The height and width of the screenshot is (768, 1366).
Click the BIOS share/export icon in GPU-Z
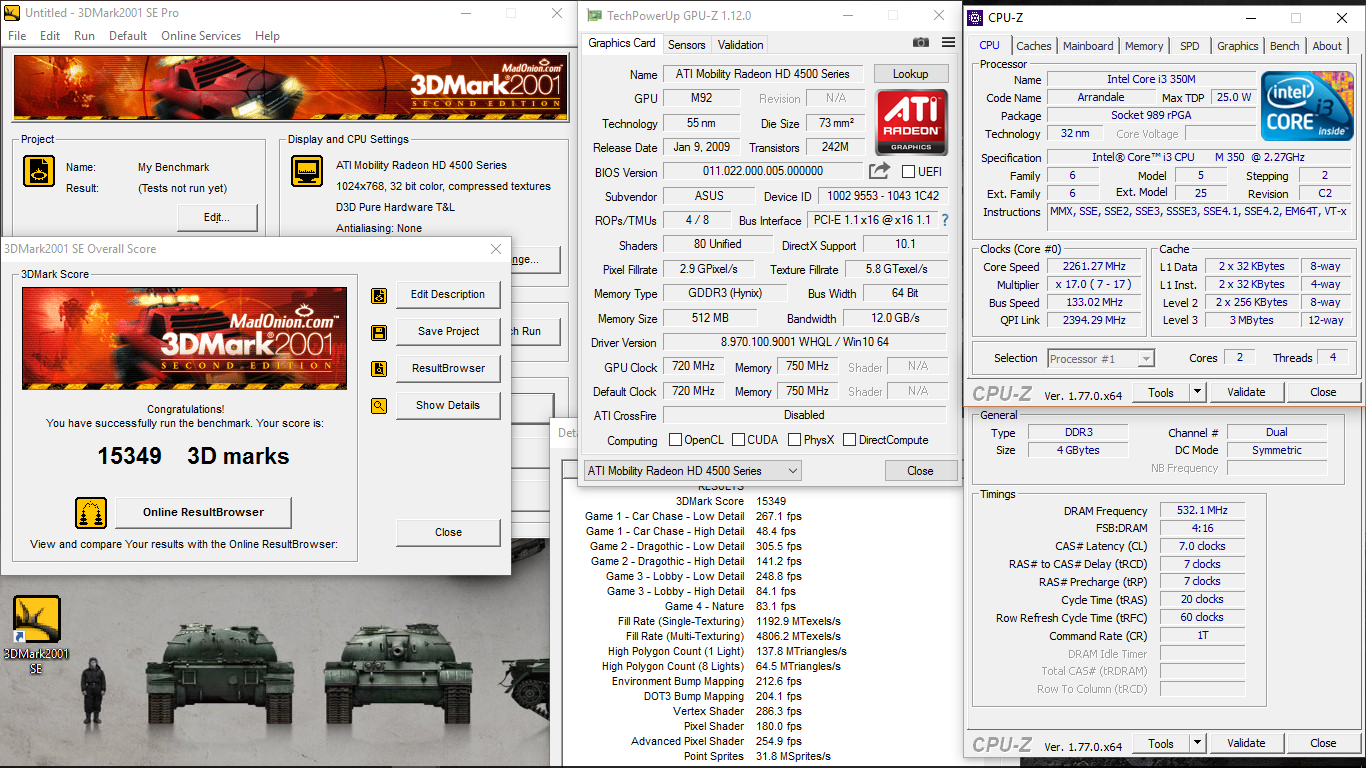(879, 171)
